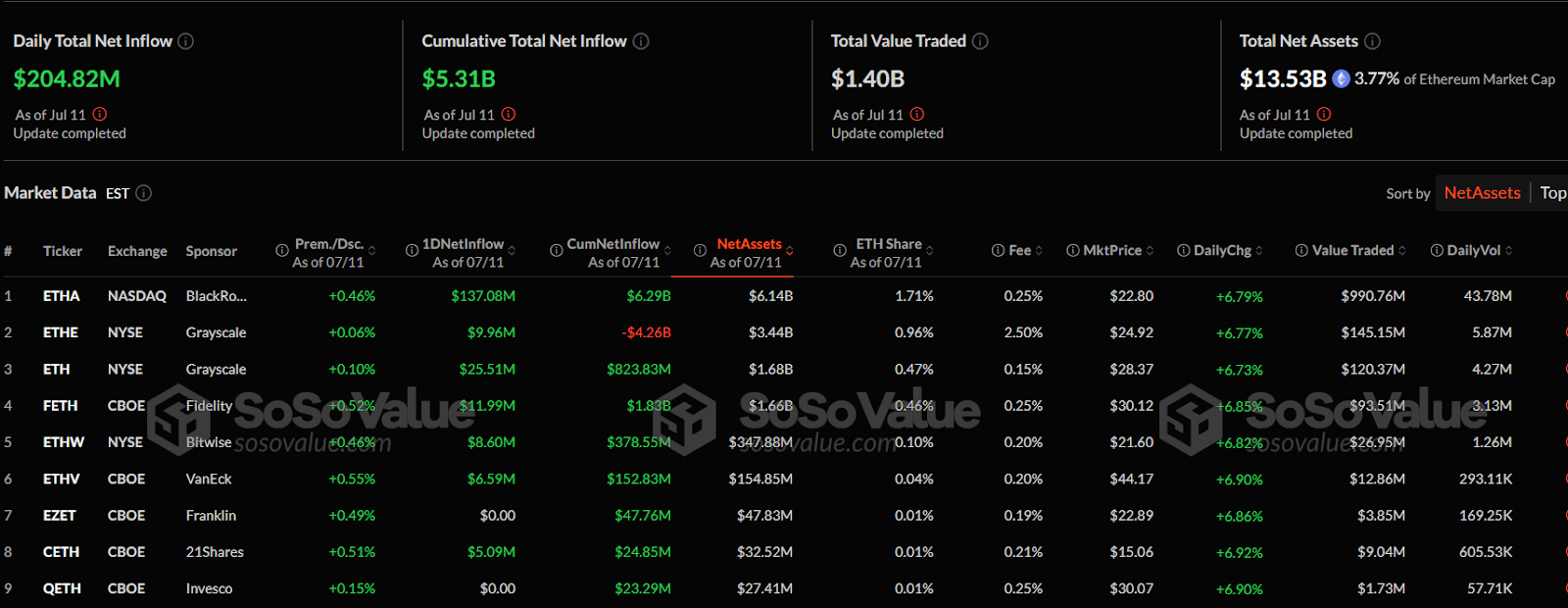Click the red alert icon under Total Value Traded
The height and width of the screenshot is (608, 1568).
tap(917, 114)
